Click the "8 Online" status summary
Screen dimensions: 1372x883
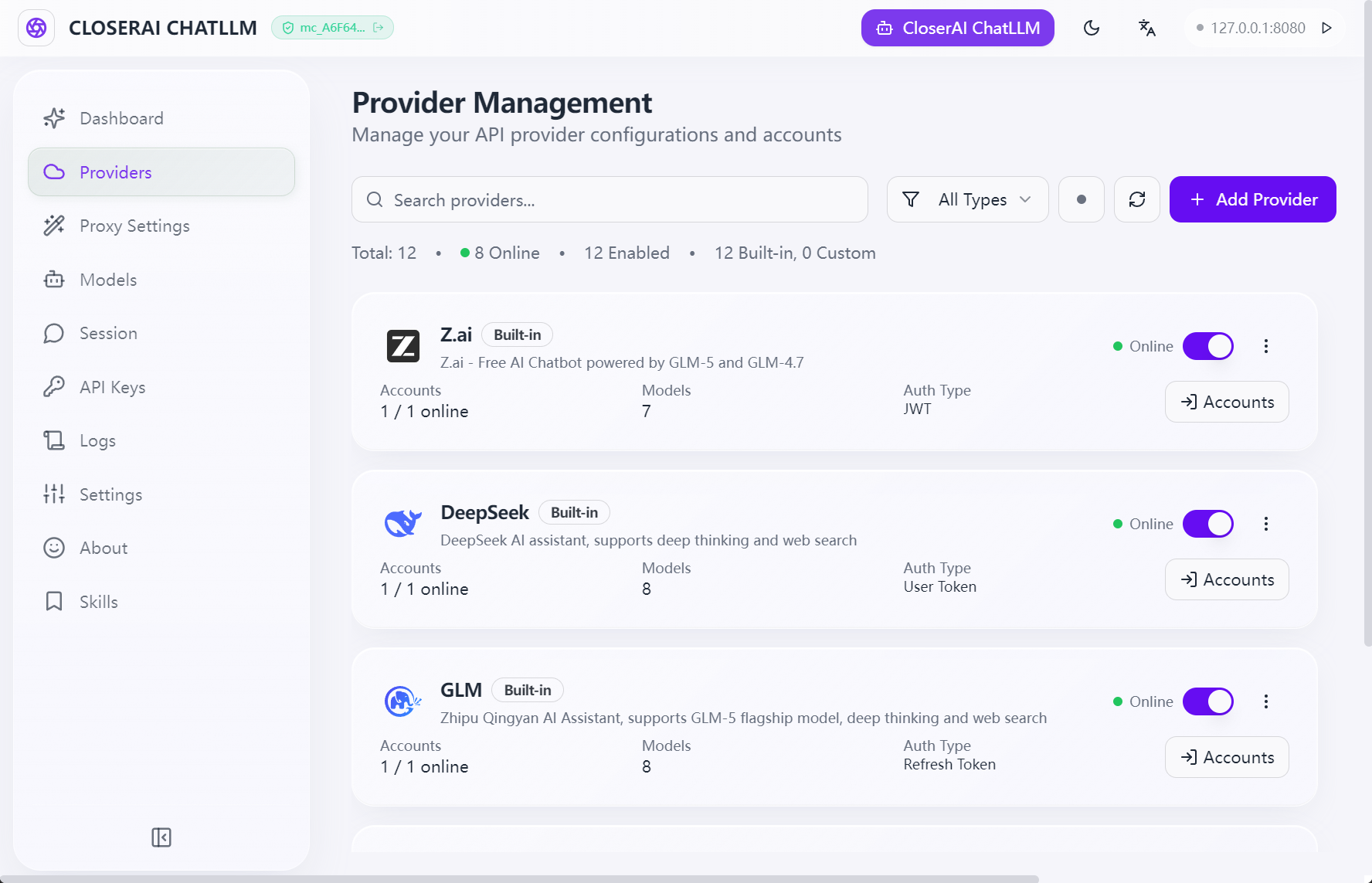pos(500,253)
